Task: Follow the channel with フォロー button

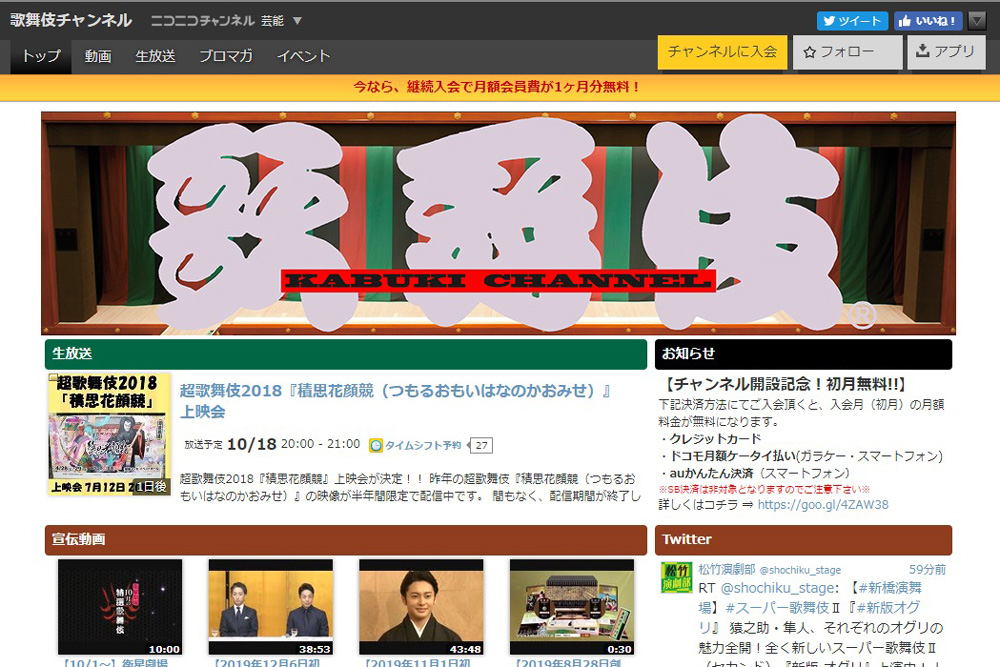Action: (x=848, y=52)
